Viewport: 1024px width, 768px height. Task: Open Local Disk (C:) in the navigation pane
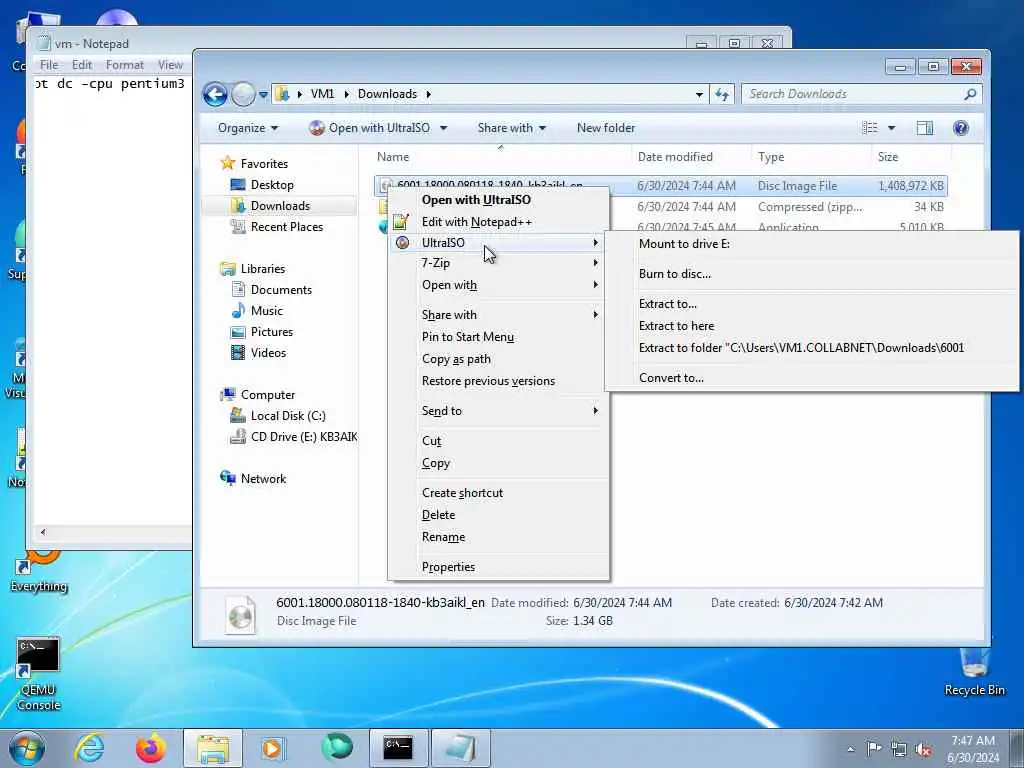(x=287, y=415)
